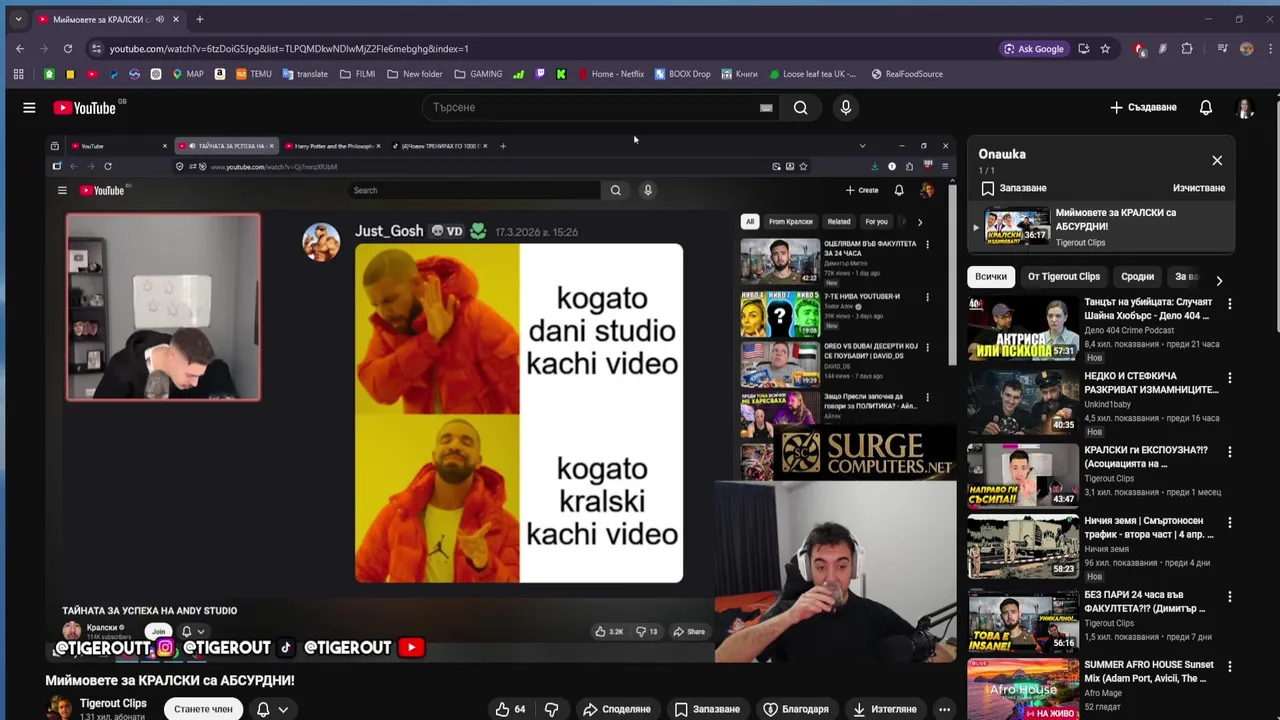Image resolution: width=1280 pixels, height=720 pixels.
Task: Select the Всички filter chip
Action: (991, 277)
